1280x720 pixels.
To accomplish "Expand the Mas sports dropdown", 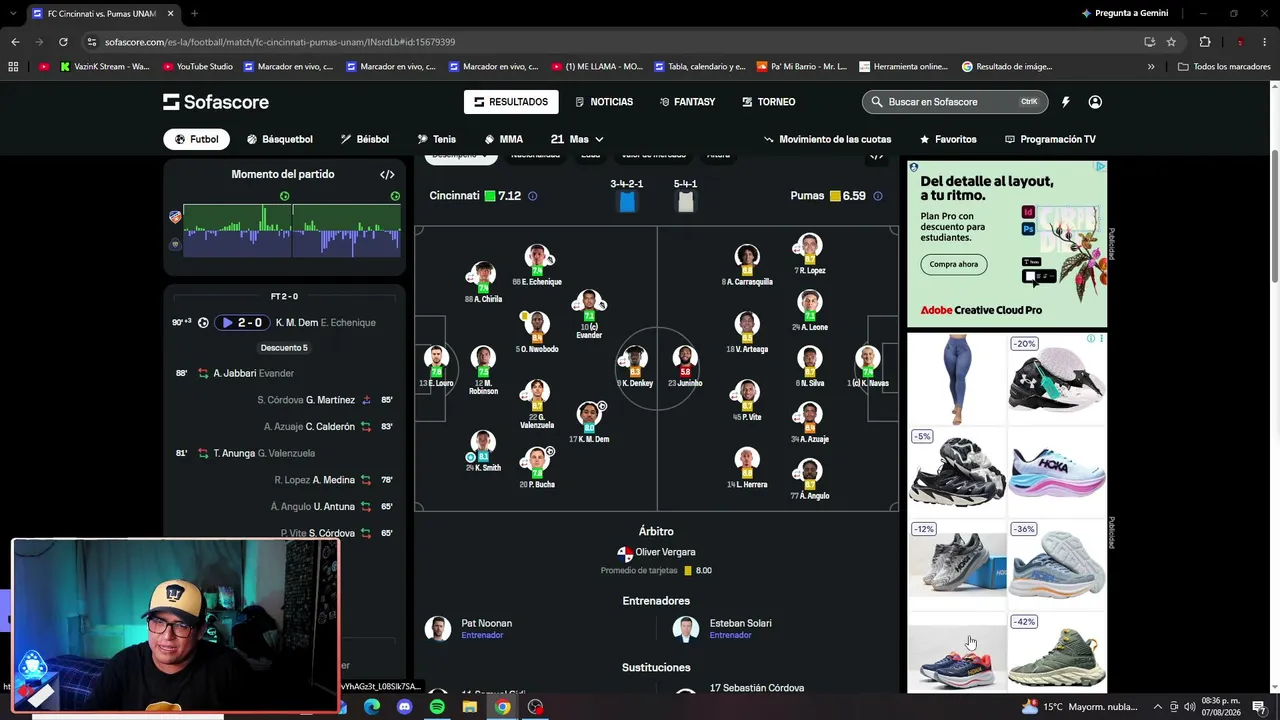I will pyautogui.click(x=577, y=139).
